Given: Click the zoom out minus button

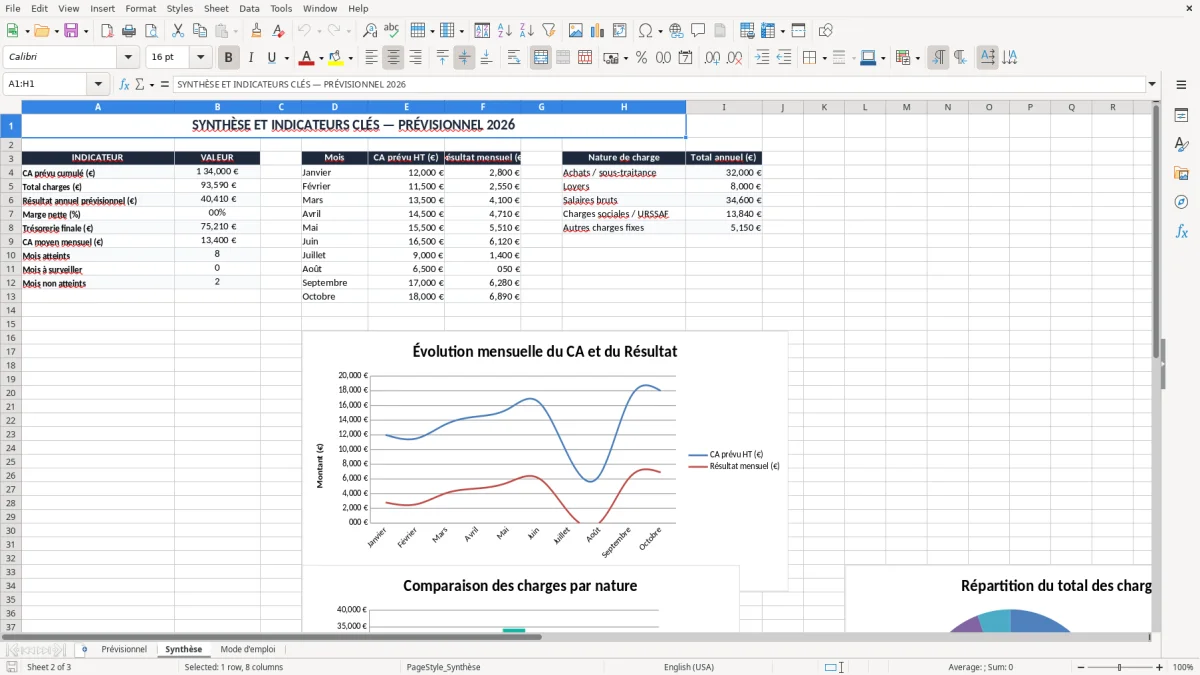Looking at the screenshot, I should tap(1079, 667).
